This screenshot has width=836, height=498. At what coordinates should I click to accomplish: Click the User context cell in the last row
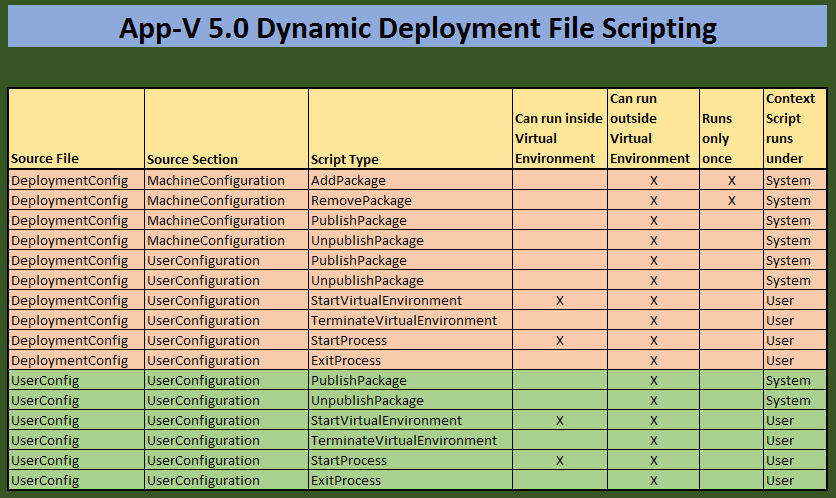[x=780, y=481]
